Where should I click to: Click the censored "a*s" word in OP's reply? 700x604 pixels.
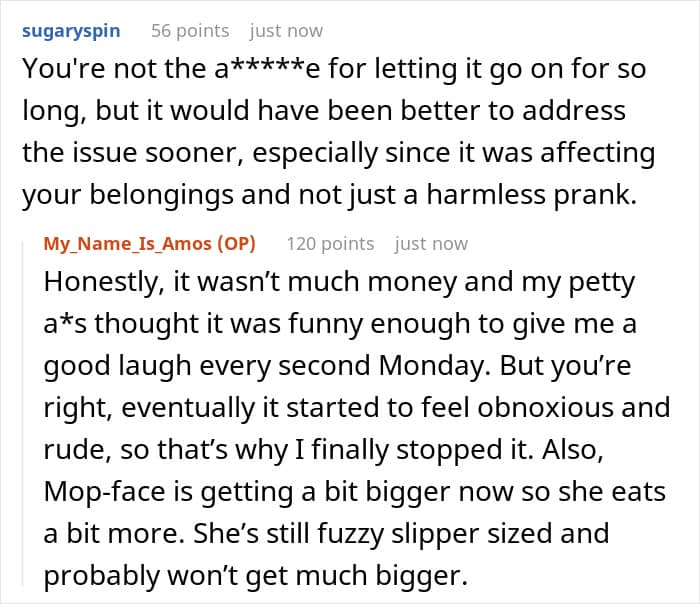(x=67, y=324)
